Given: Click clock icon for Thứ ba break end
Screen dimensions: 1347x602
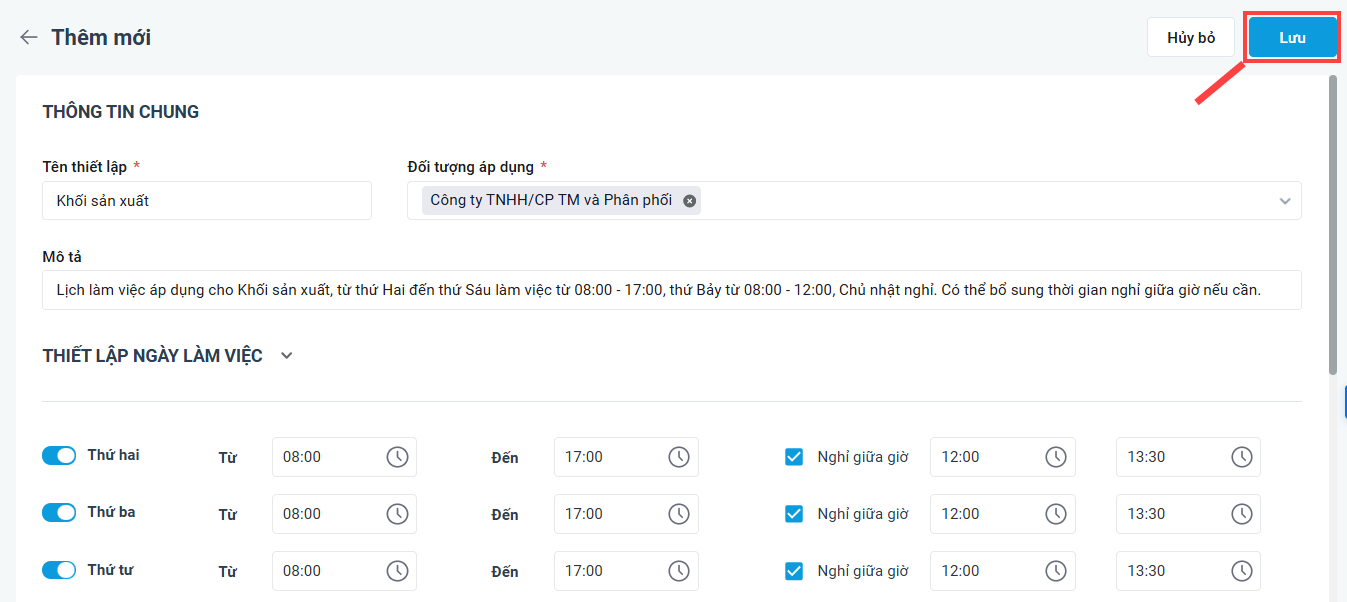Looking at the screenshot, I should click(1241, 514).
